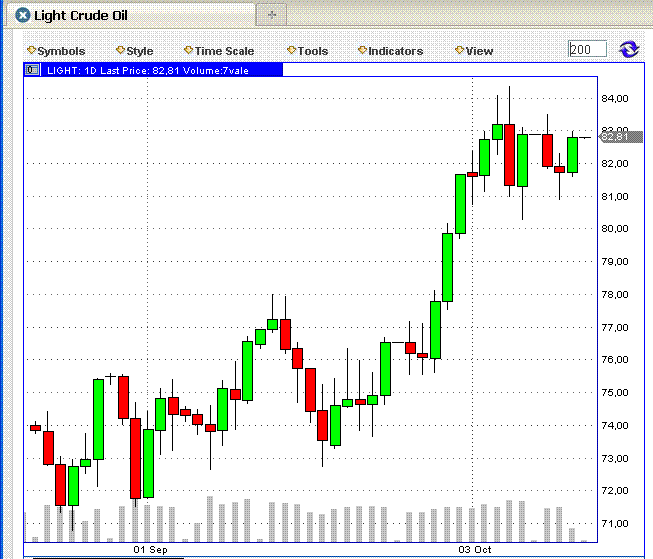Click the 78,00 price axis label
The image size is (653, 559).
(615, 295)
